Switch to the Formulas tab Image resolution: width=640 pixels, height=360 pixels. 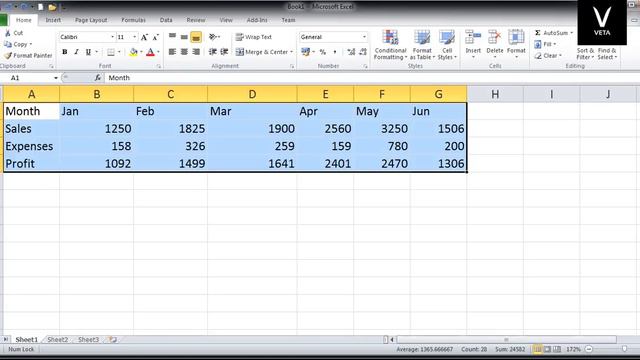[x=133, y=20]
